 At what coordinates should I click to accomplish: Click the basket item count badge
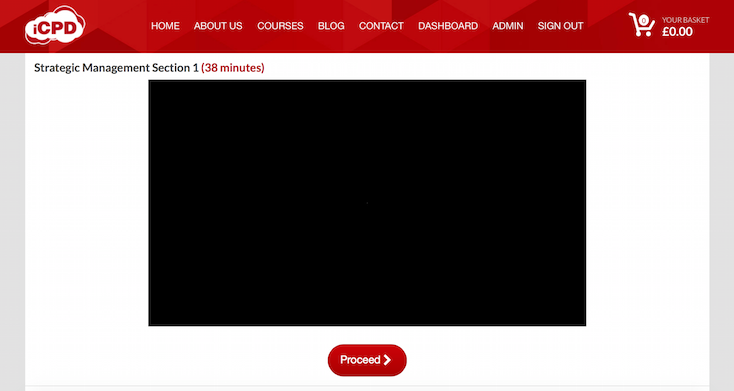tap(644, 21)
